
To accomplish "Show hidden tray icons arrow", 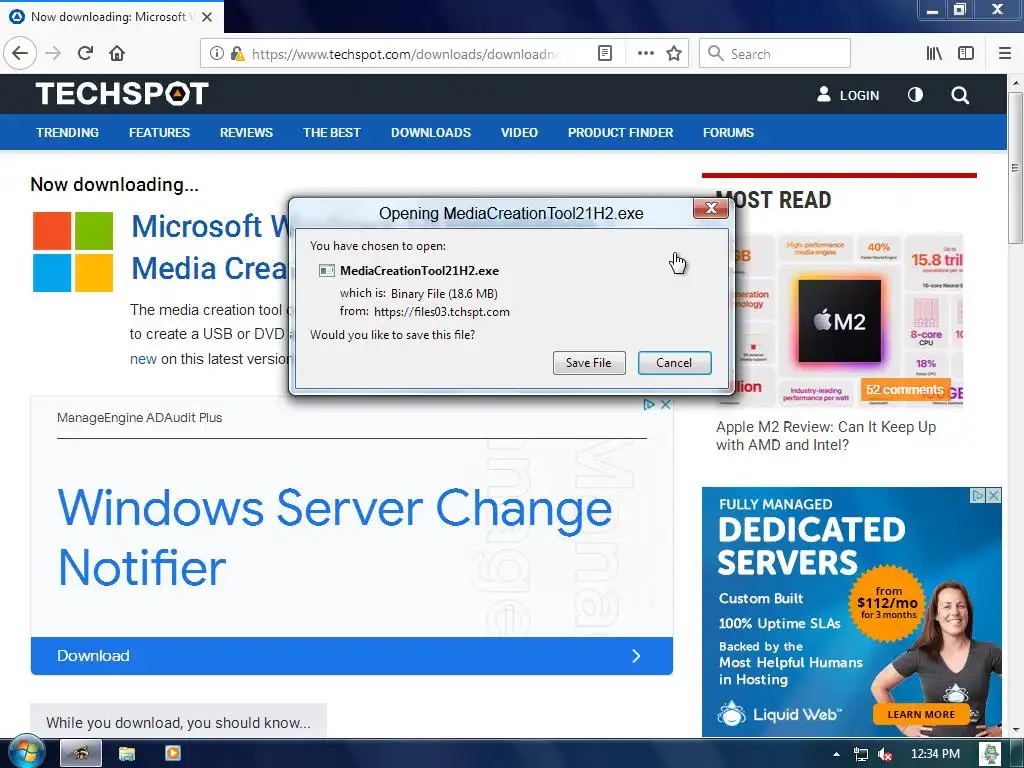I will 837,755.
